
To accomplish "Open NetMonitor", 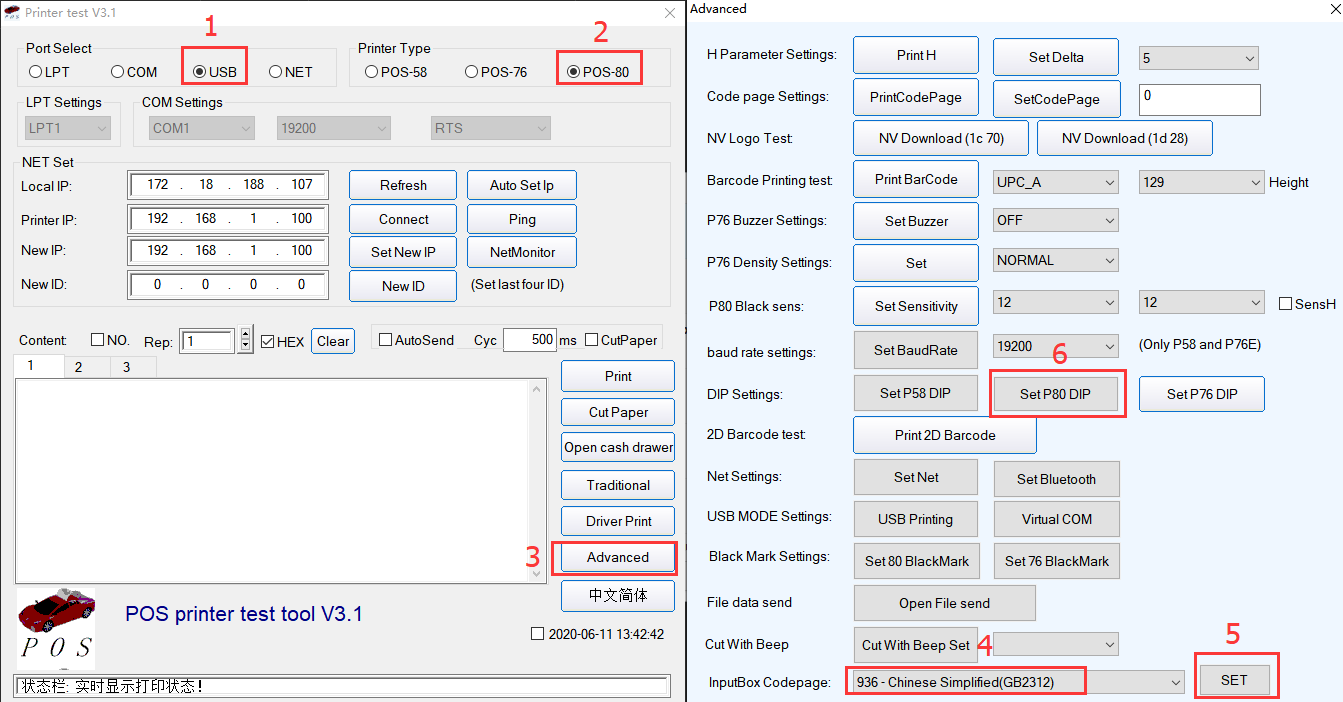I will 522,252.
